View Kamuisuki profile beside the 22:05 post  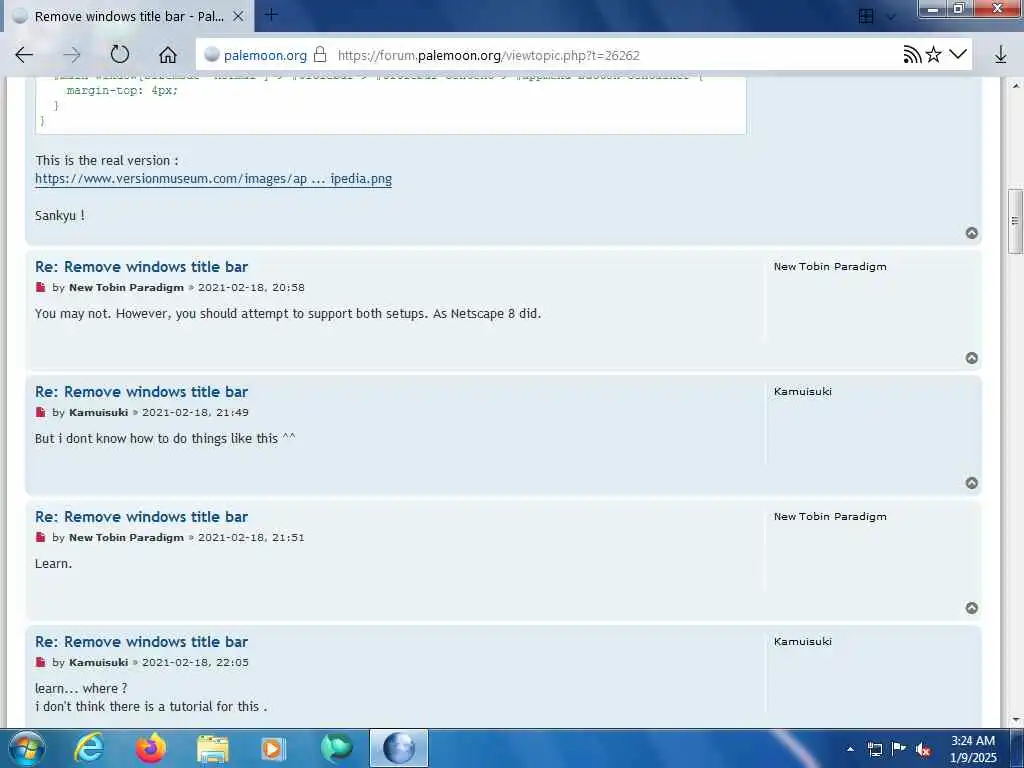coord(803,641)
